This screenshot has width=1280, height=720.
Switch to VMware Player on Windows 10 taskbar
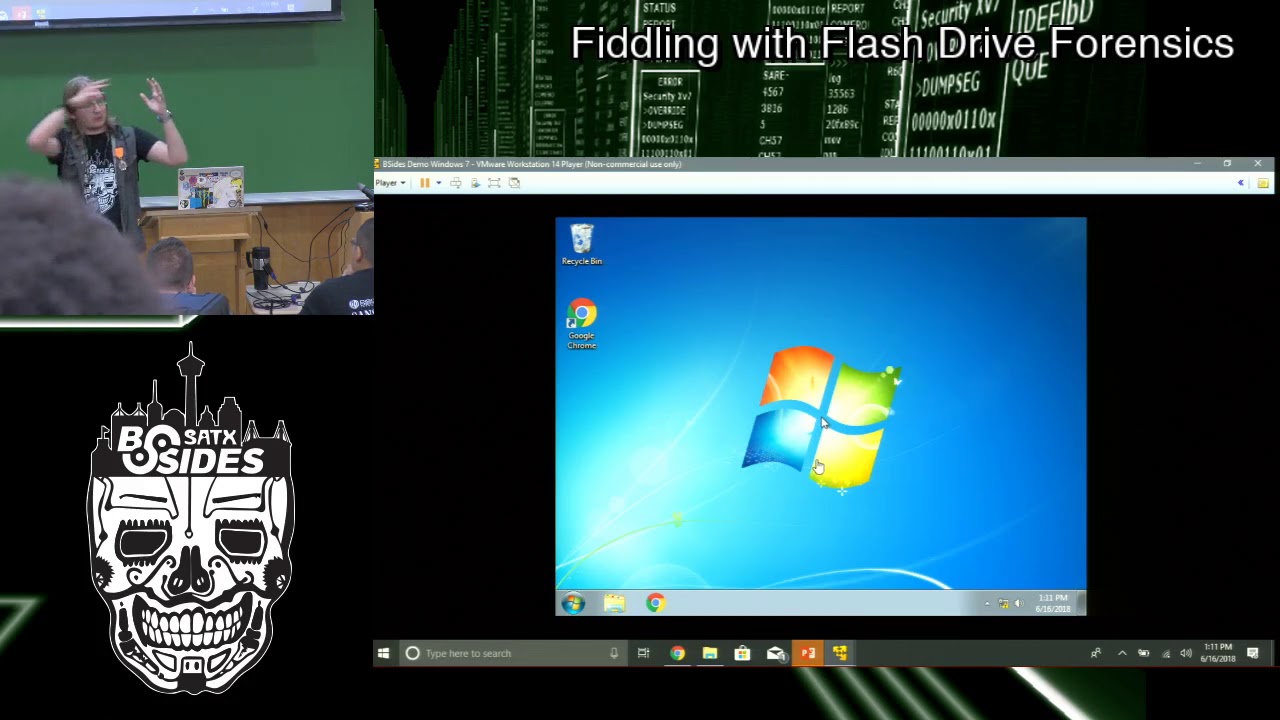(x=840, y=653)
